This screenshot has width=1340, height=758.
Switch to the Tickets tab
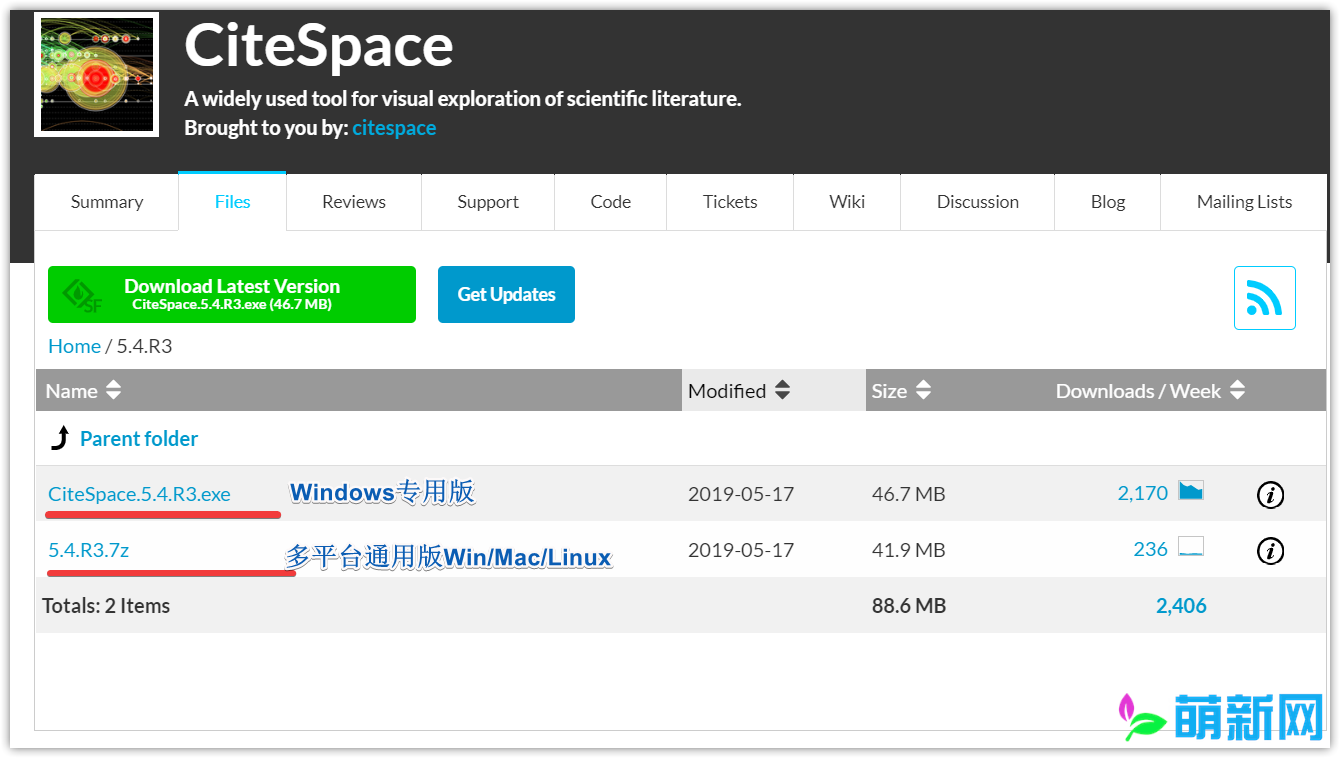[730, 201]
